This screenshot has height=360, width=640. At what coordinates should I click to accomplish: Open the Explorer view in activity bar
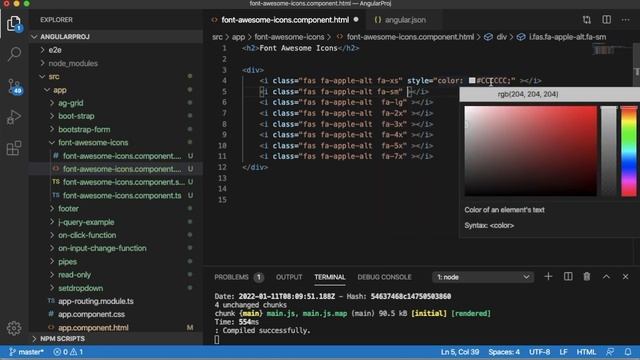click(x=14, y=23)
